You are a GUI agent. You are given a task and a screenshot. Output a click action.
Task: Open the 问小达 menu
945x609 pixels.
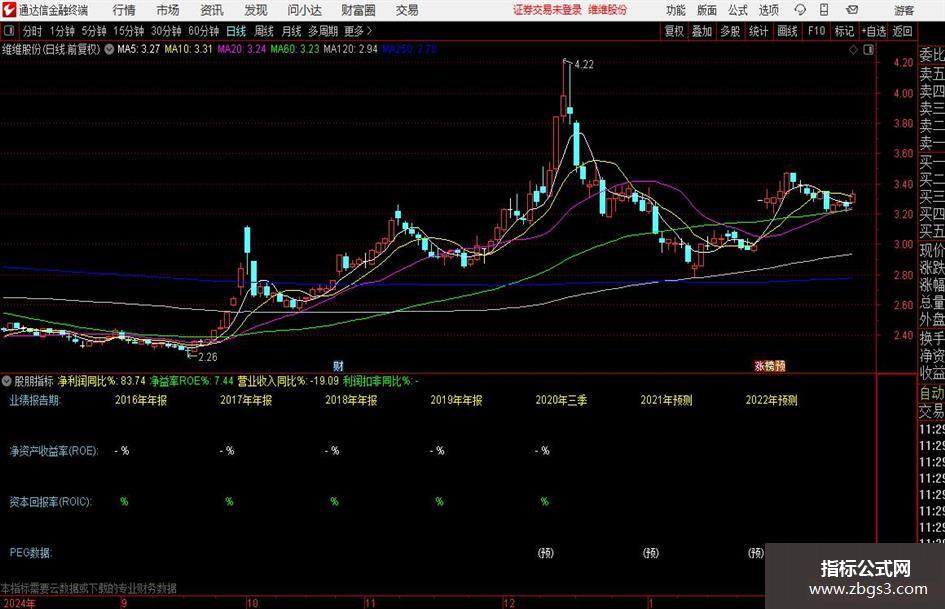(304, 10)
